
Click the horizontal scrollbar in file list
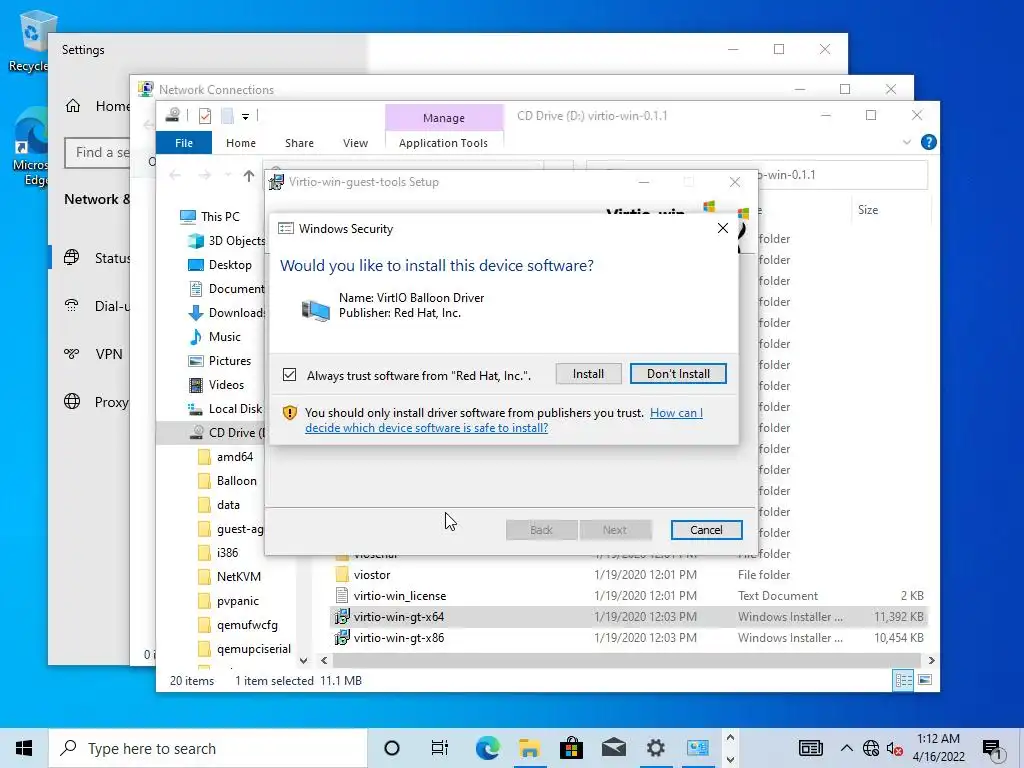(x=627, y=660)
